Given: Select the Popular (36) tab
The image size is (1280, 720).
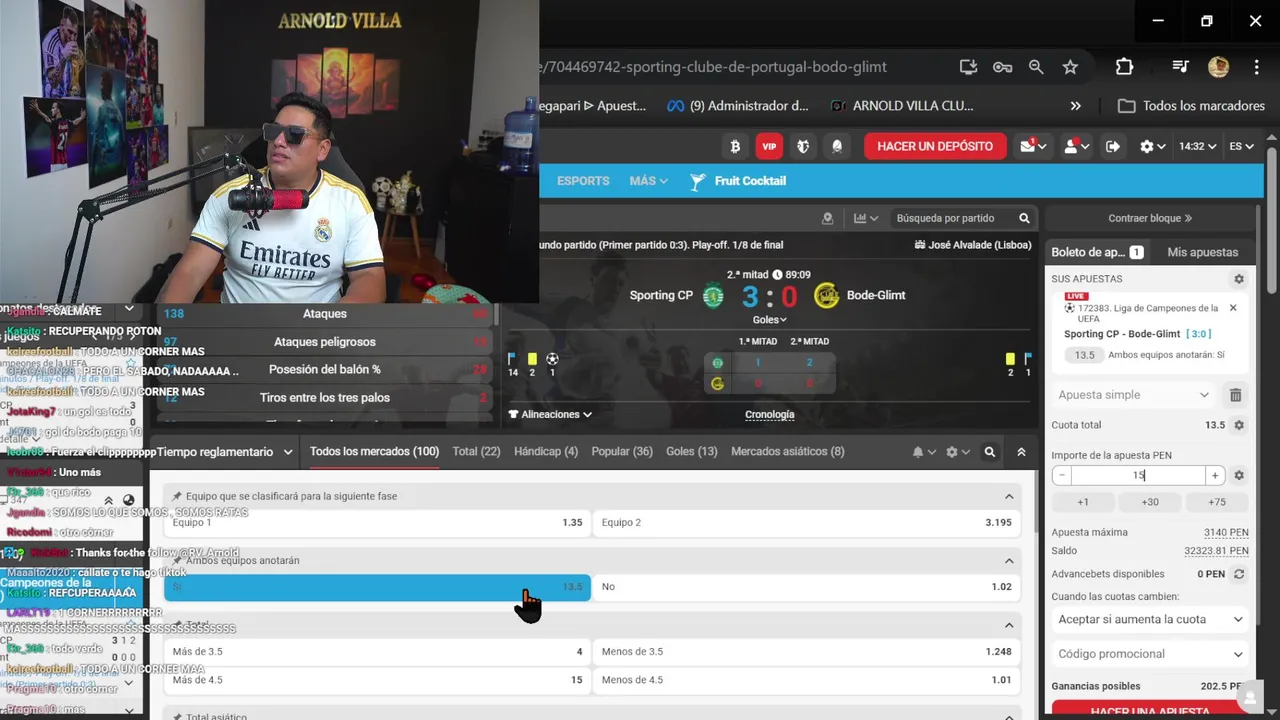Looking at the screenshot, I should (x=622, y=452).
